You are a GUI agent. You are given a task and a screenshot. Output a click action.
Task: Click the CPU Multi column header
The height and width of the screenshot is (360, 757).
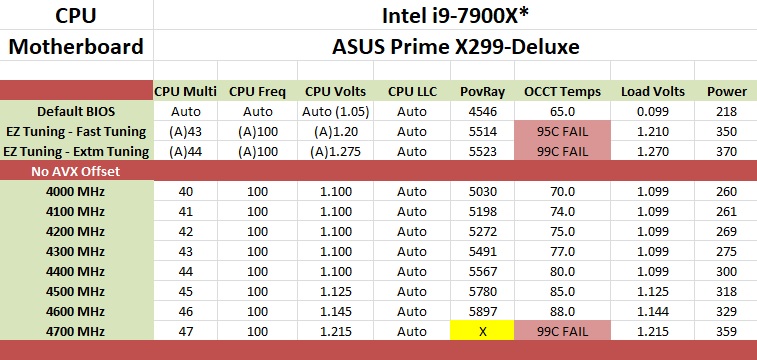tap(185, 91)
